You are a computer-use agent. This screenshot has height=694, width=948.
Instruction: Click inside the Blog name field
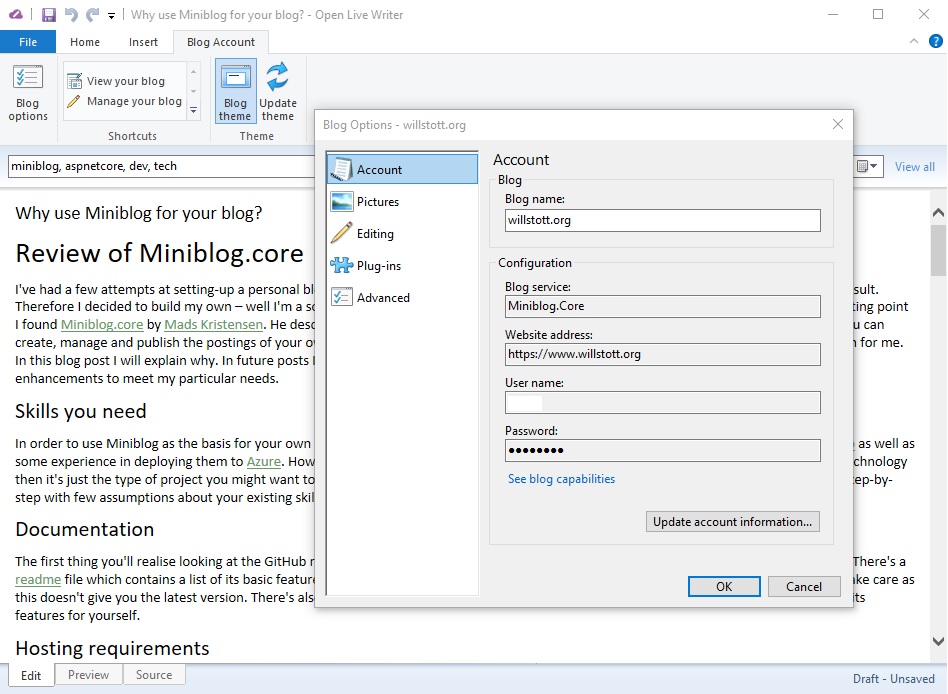click(661, 218)
